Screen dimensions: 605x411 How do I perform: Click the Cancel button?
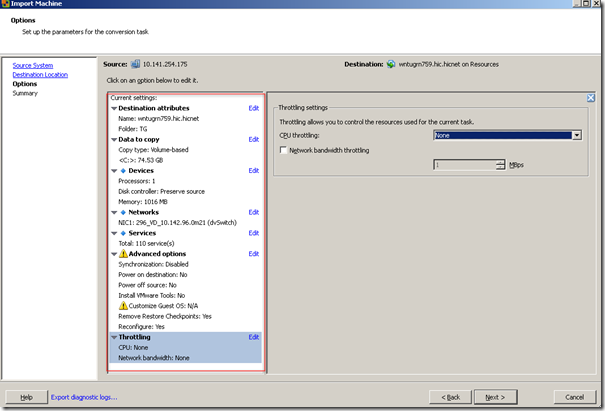(575, 397)
